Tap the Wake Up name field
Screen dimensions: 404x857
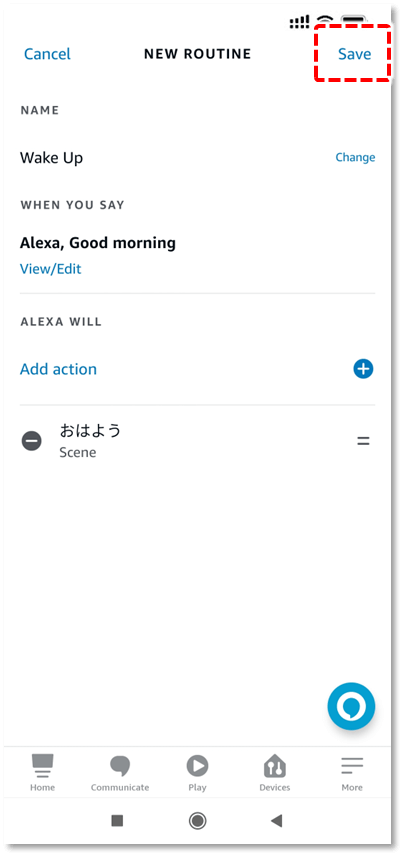[51, 158]
